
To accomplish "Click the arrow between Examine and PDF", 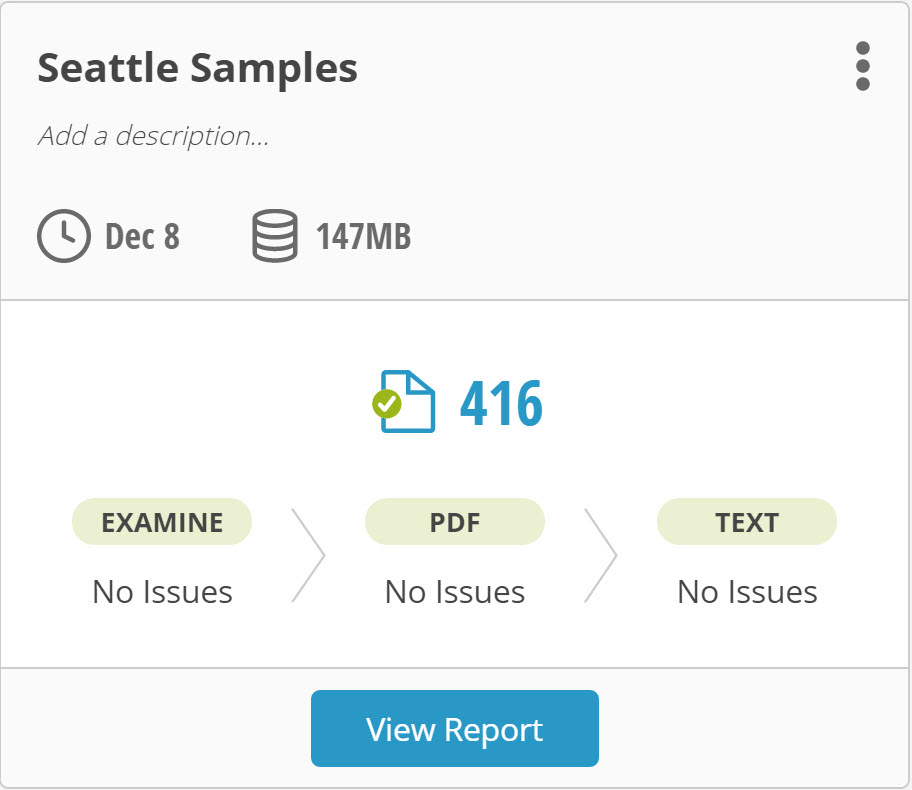I will click(308, 556).
